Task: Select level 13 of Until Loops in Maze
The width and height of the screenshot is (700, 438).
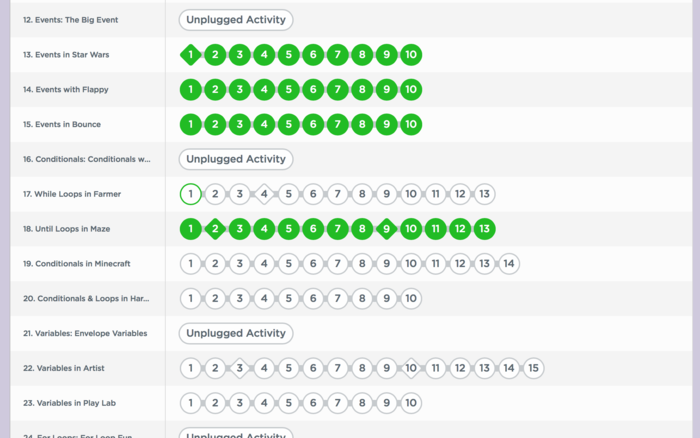Action: (x=484, y=229)
